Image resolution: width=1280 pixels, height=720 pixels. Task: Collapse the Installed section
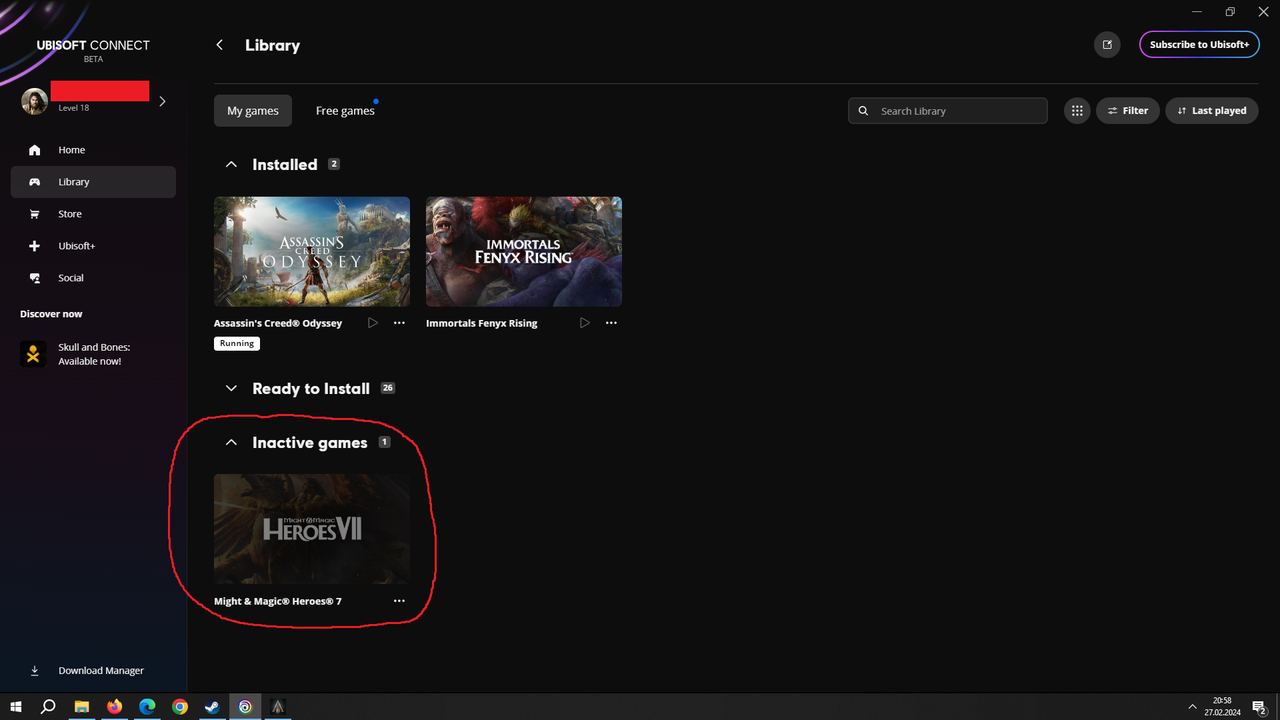click(231, 164)
